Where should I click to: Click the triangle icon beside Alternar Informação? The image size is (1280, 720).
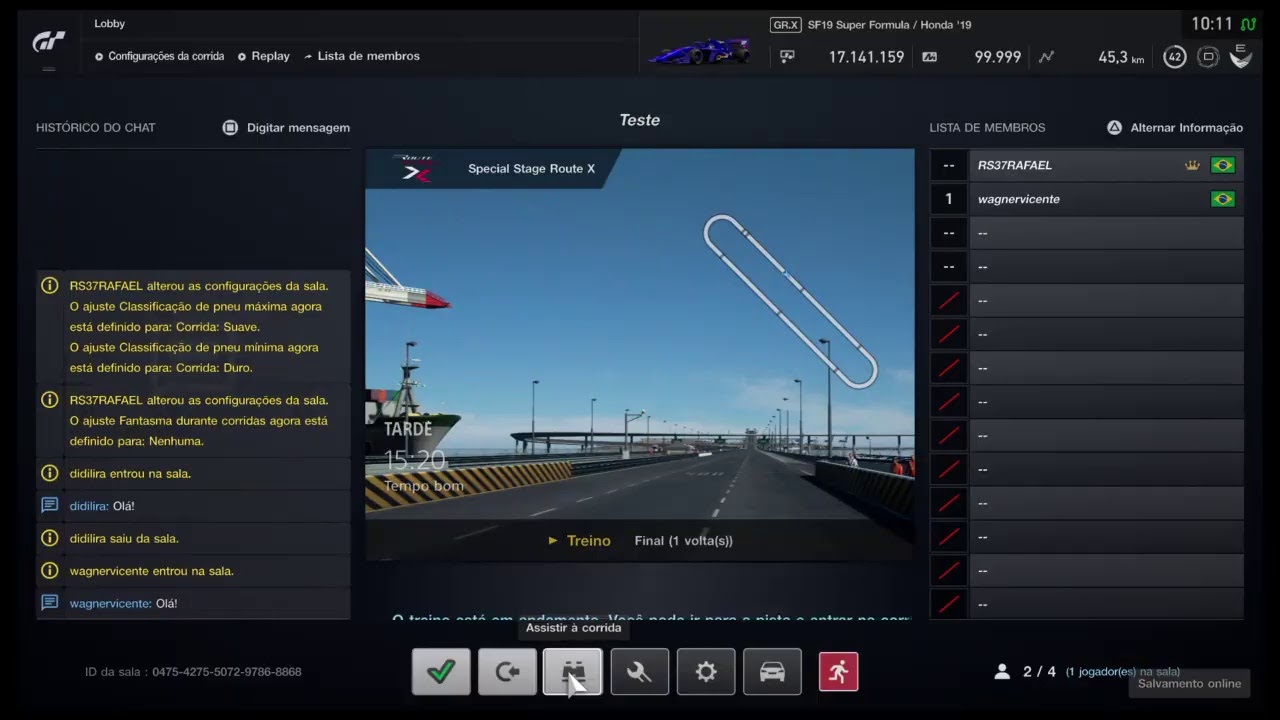click(1114, 128)
